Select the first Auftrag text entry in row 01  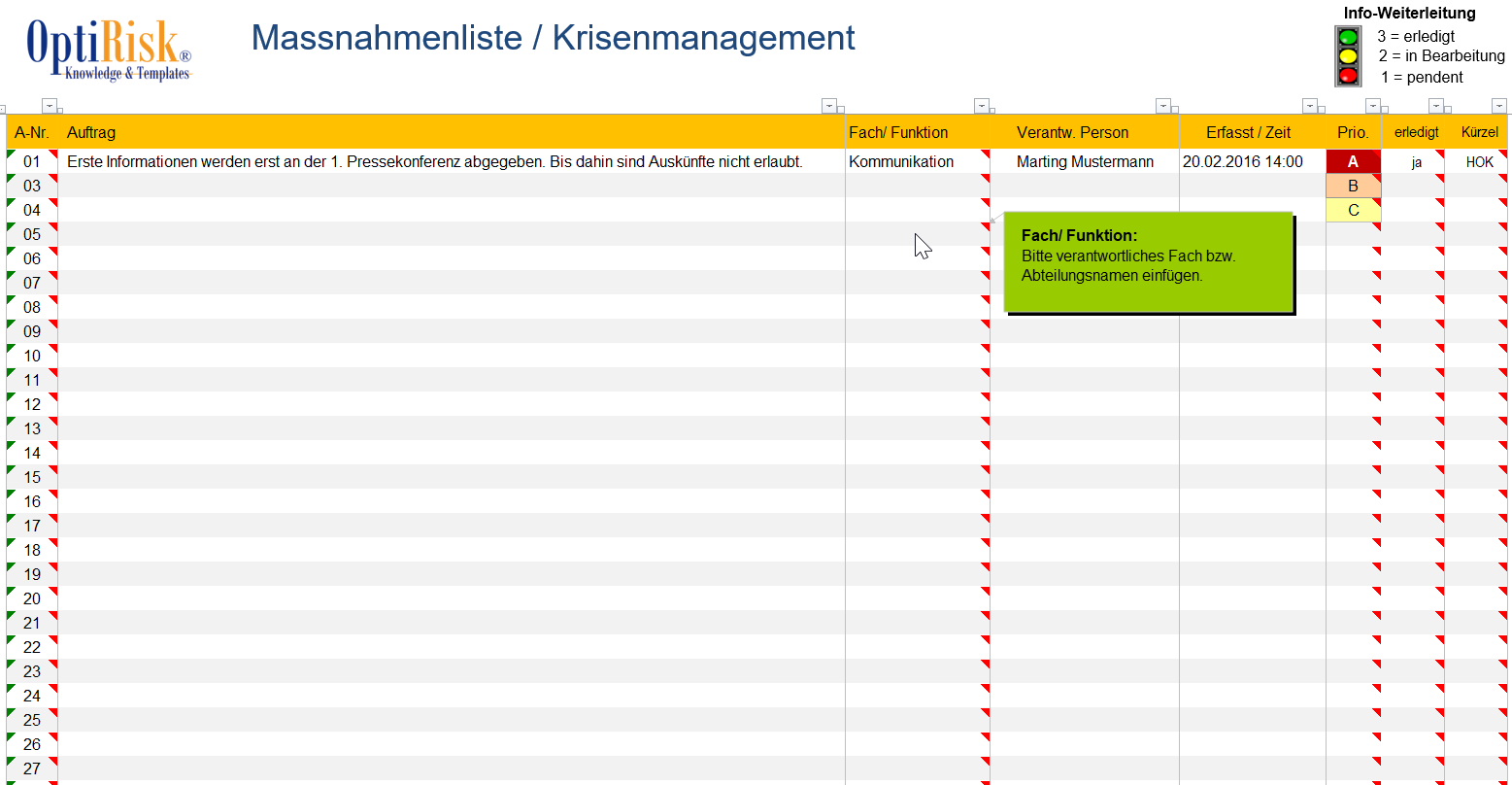(x=434, y=162)
